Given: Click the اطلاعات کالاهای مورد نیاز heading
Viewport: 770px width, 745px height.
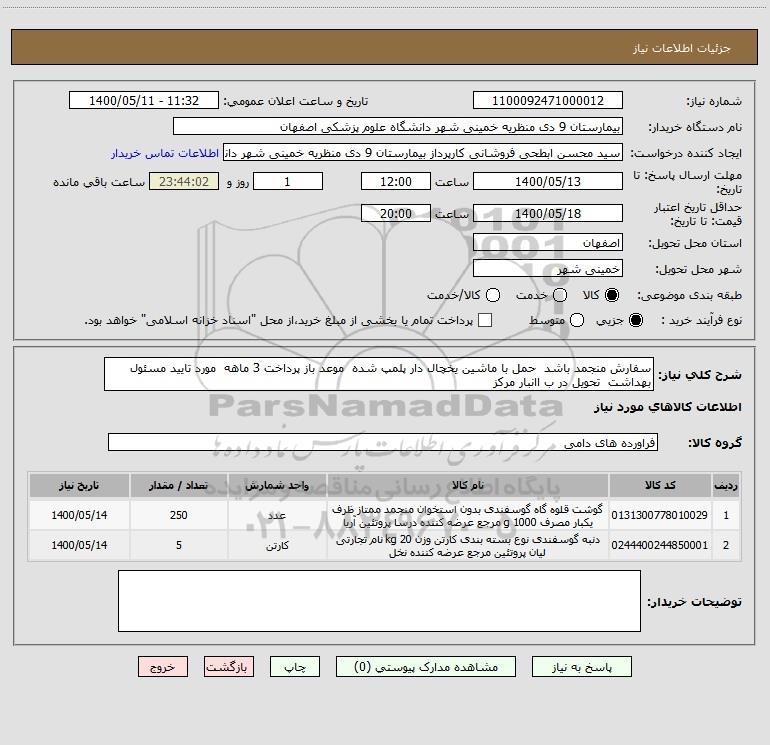Looking at the screenshot, I should tap(667, 407).
